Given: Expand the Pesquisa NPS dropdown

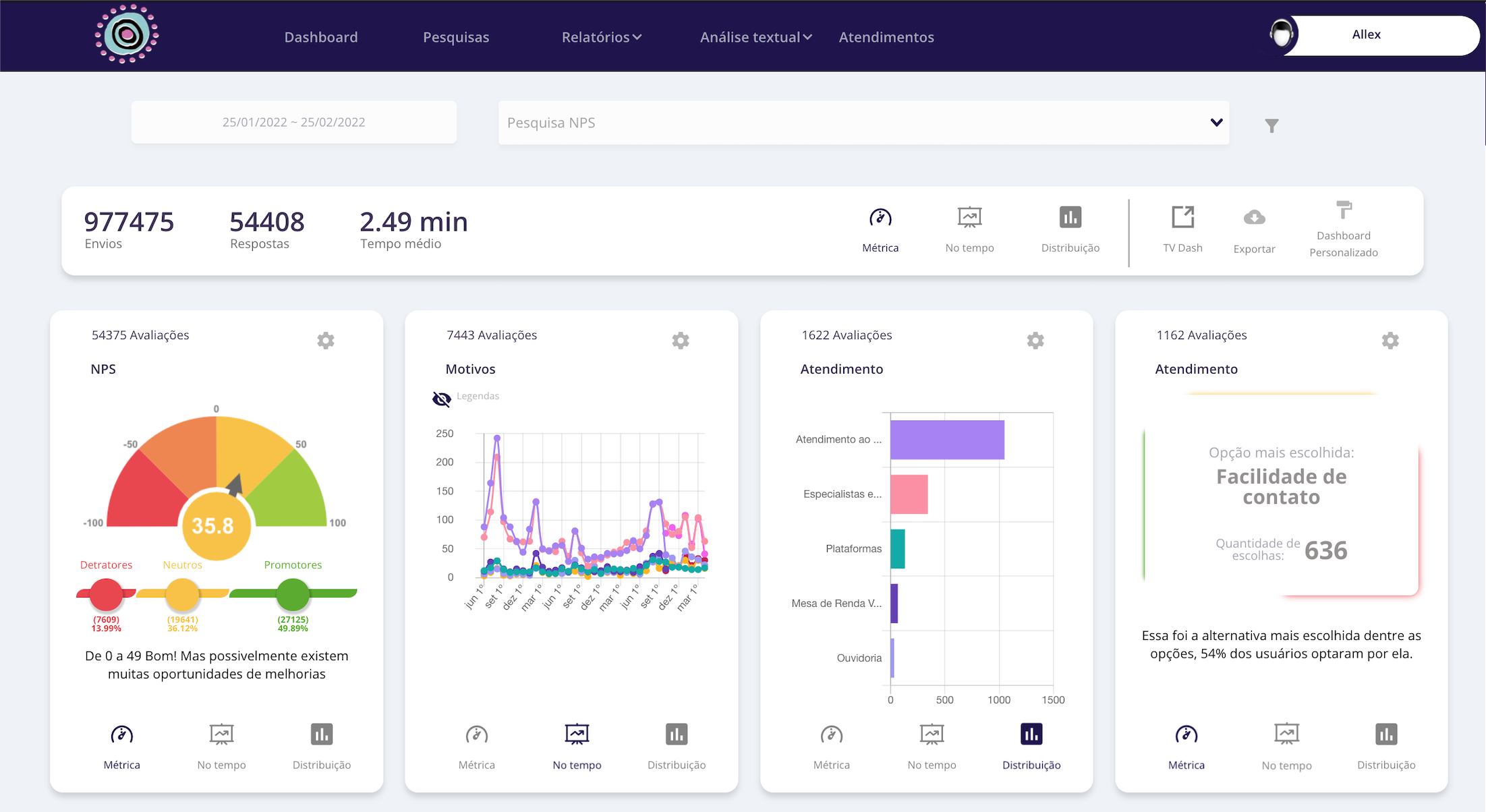Looking at the screenshot, I should tap(1216, 122).
